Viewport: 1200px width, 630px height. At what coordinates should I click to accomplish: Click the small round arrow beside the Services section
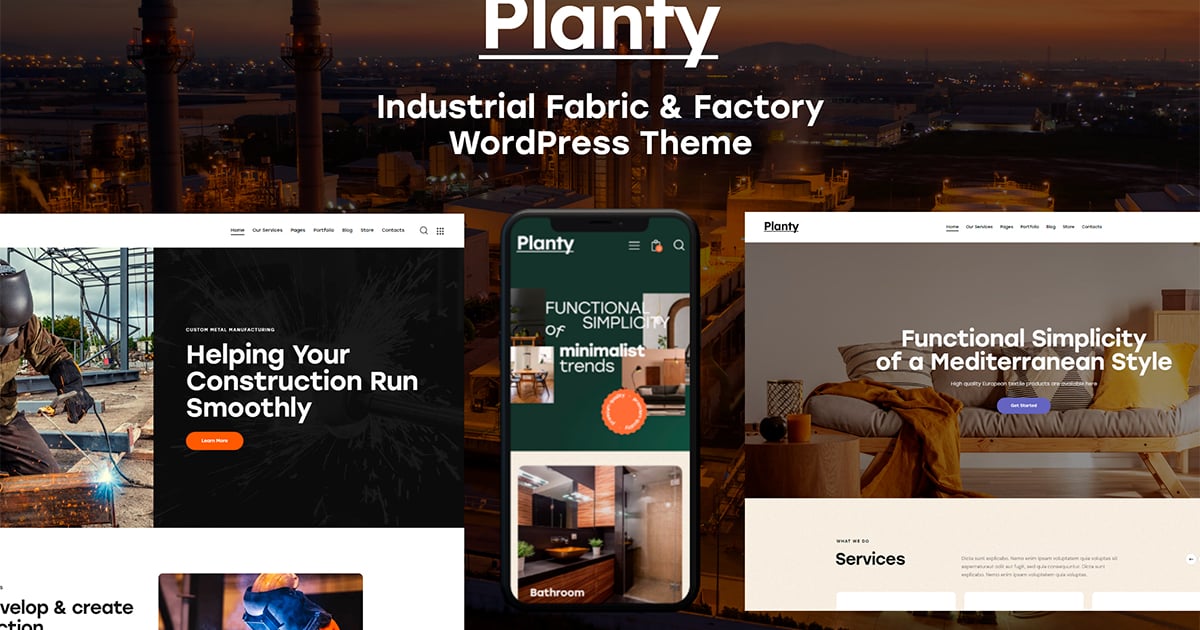[1190, 559]
